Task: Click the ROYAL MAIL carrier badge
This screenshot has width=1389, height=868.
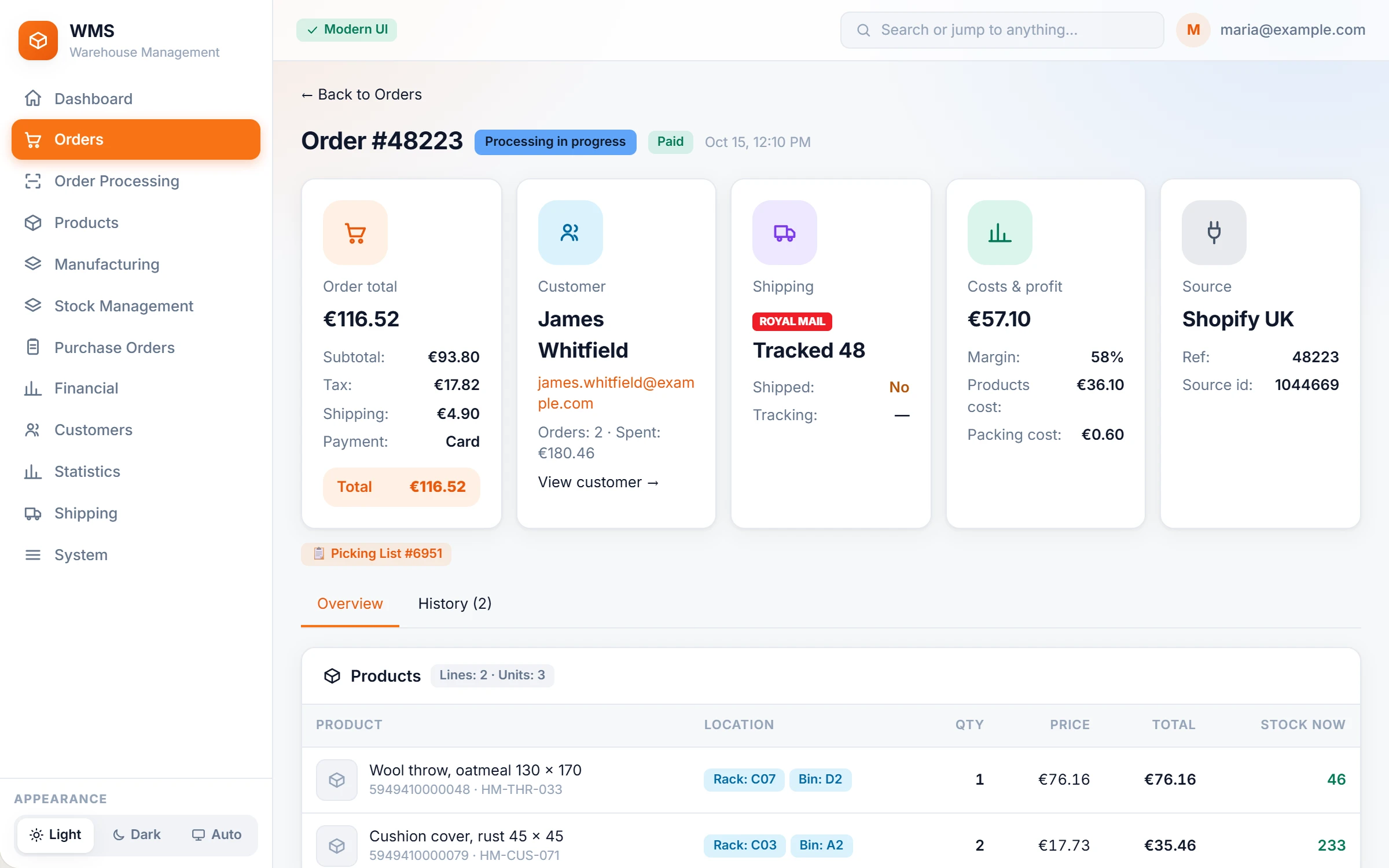Action: (x=792, y=321)
